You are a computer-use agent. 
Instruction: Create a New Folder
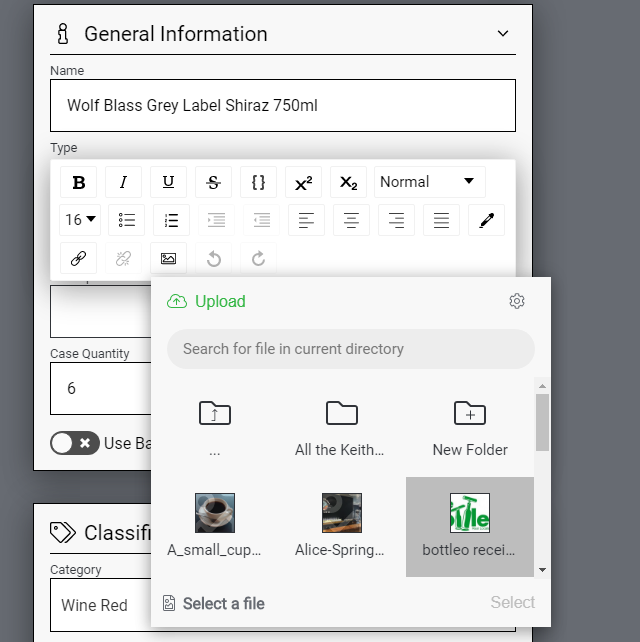point(469,427)
